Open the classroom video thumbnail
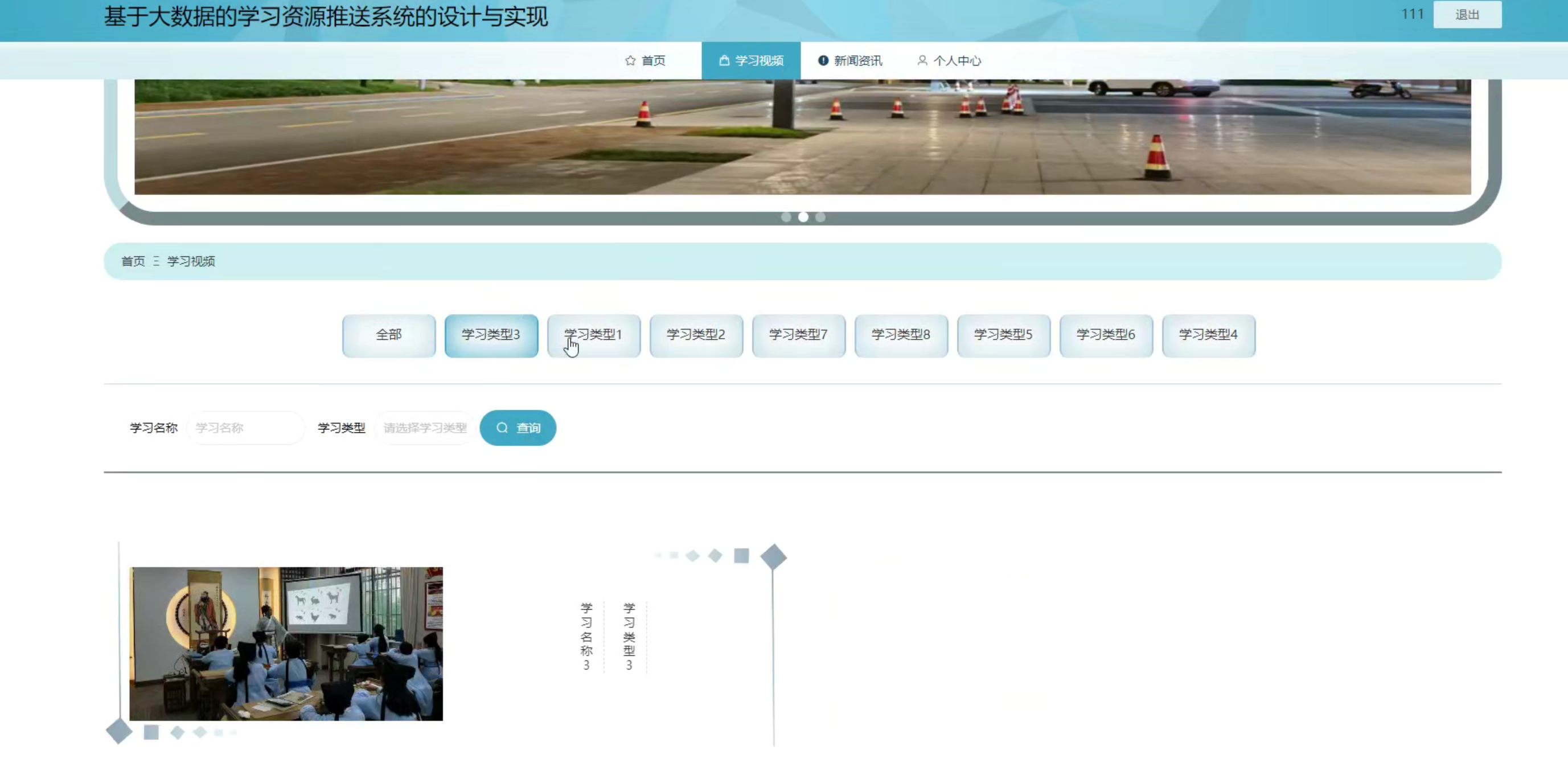This screenshot has width=1568, height=759. tap(286, 644)
